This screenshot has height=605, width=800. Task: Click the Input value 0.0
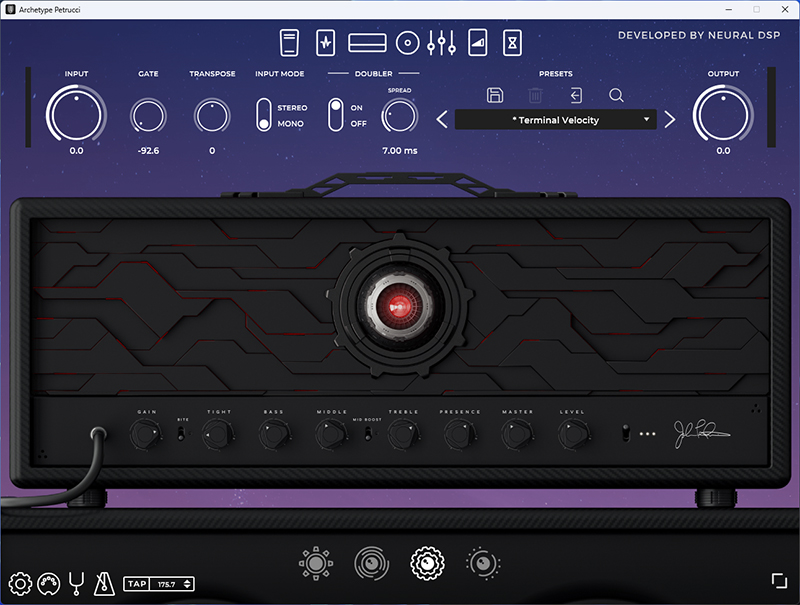[77, 150]
